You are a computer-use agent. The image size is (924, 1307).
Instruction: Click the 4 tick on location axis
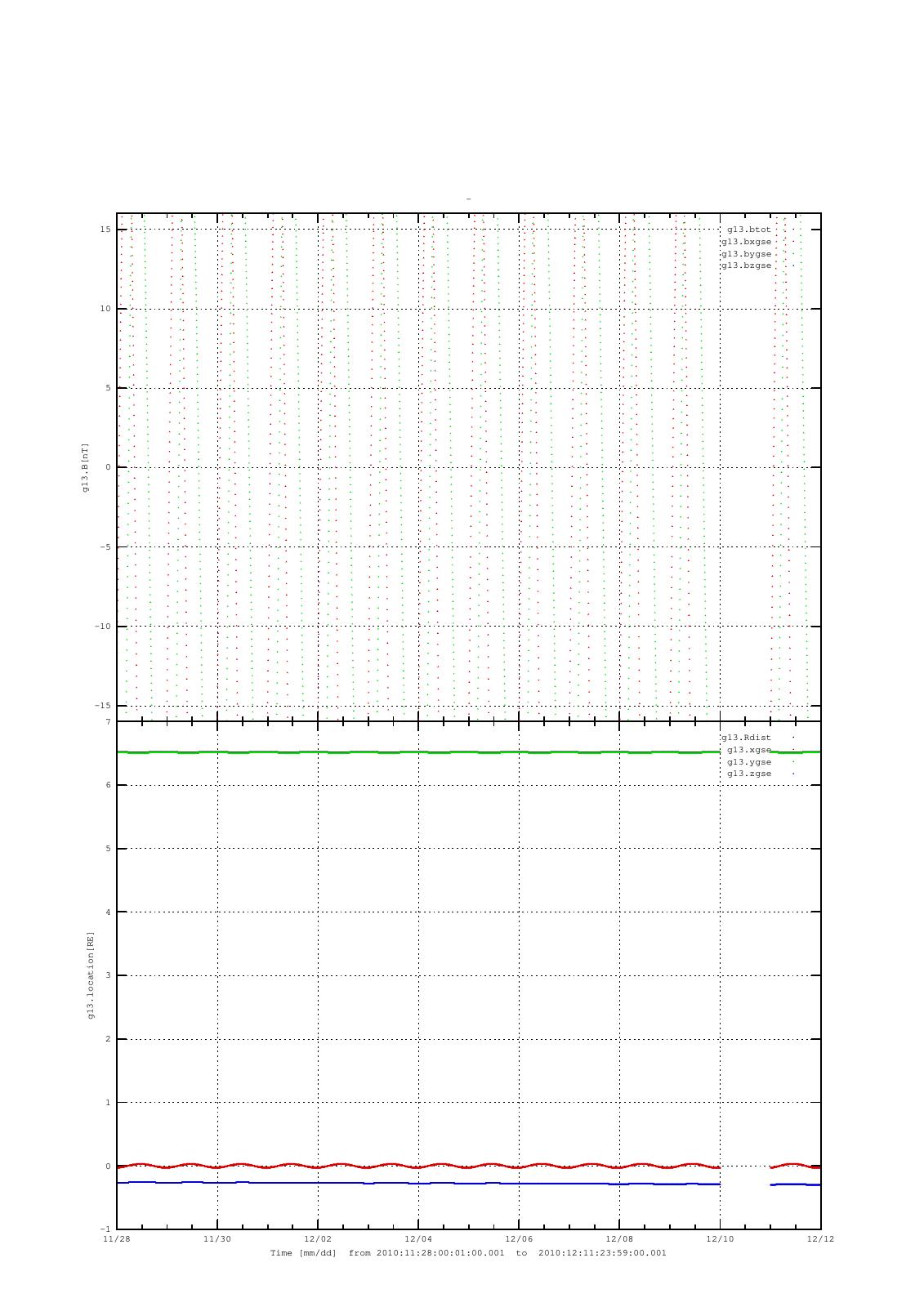point(108,912)
